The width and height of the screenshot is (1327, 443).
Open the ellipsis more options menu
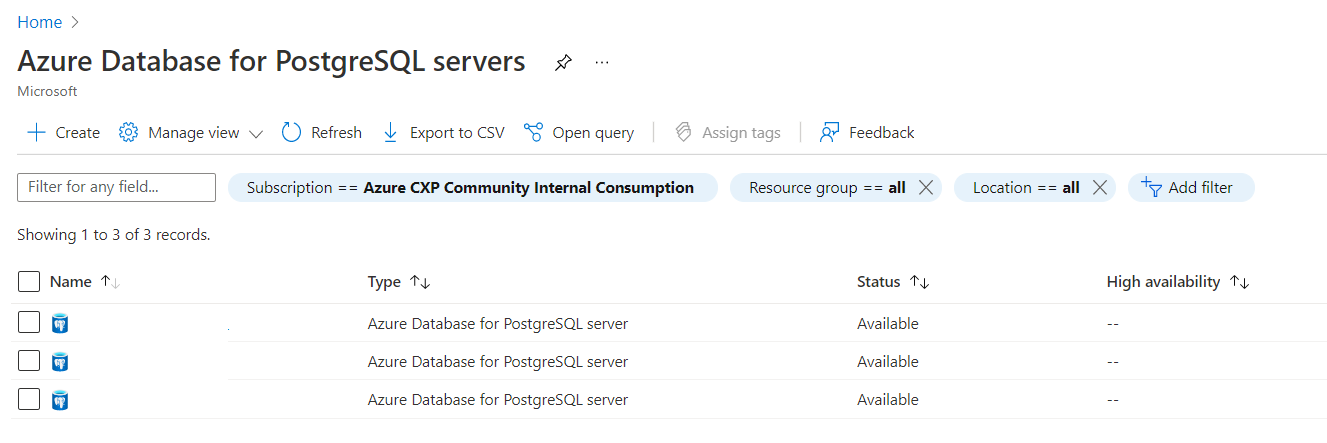click(x=602, y=62)
